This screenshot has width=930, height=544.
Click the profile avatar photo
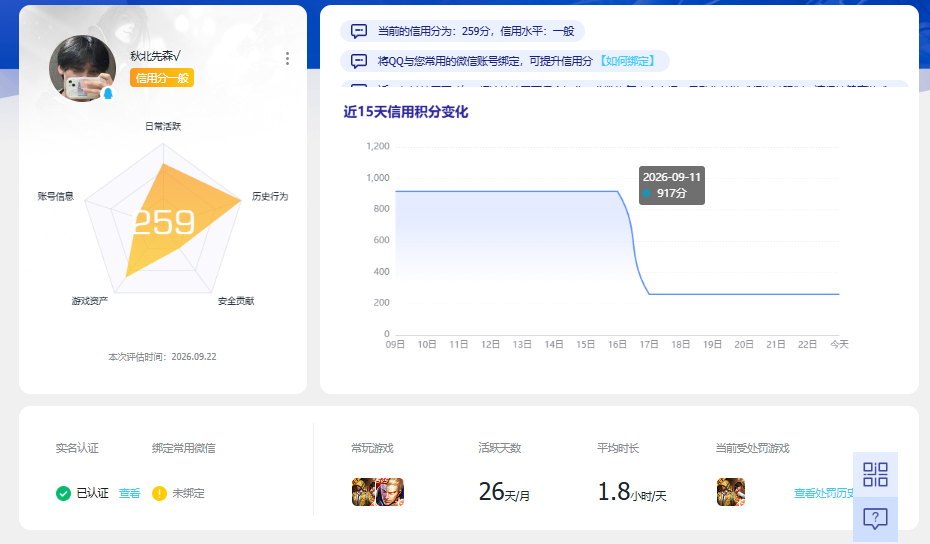[82, 68]
